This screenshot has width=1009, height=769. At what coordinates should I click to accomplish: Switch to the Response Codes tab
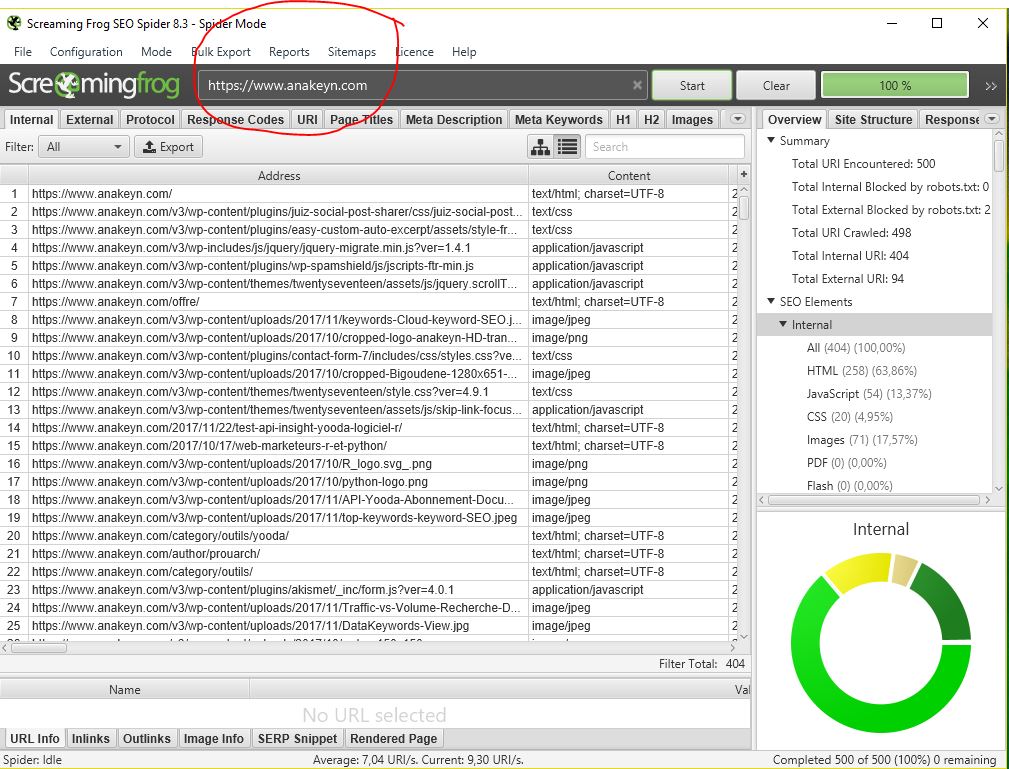point(236,120)
